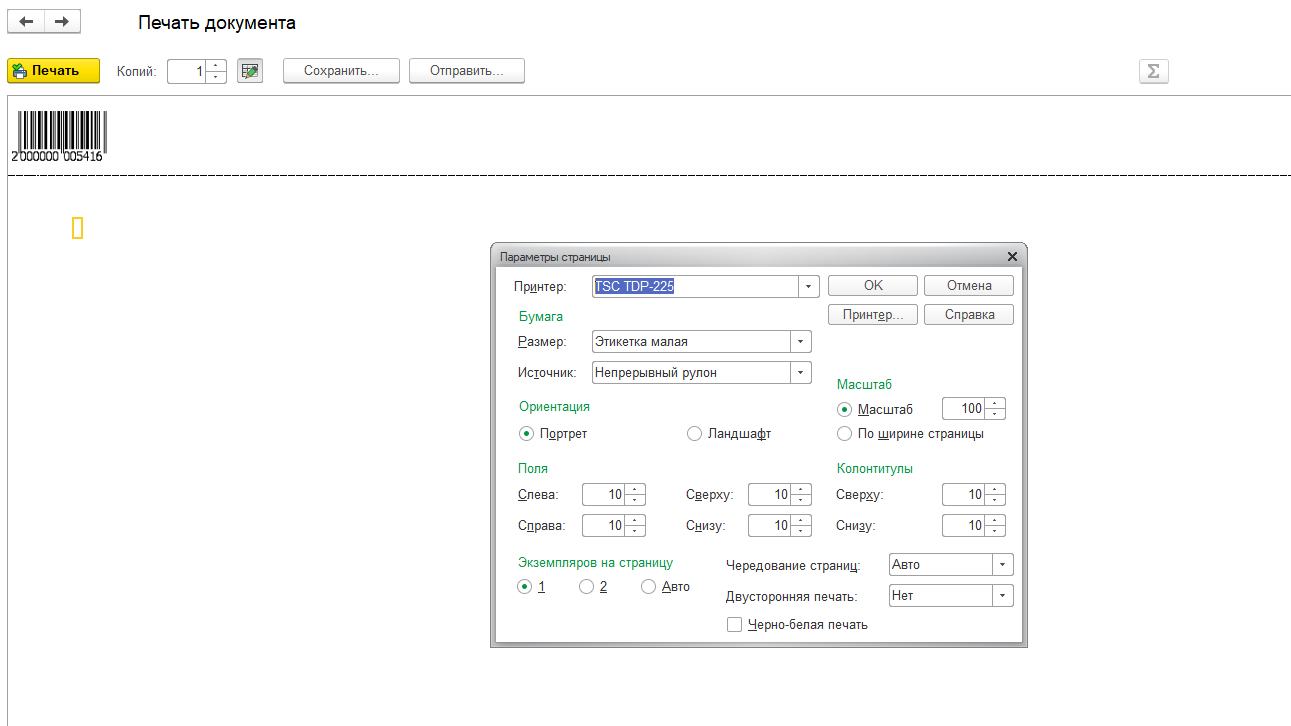
Task: Adjust Колонтитулы Снизу stepper
Action: tap(995, 526)
